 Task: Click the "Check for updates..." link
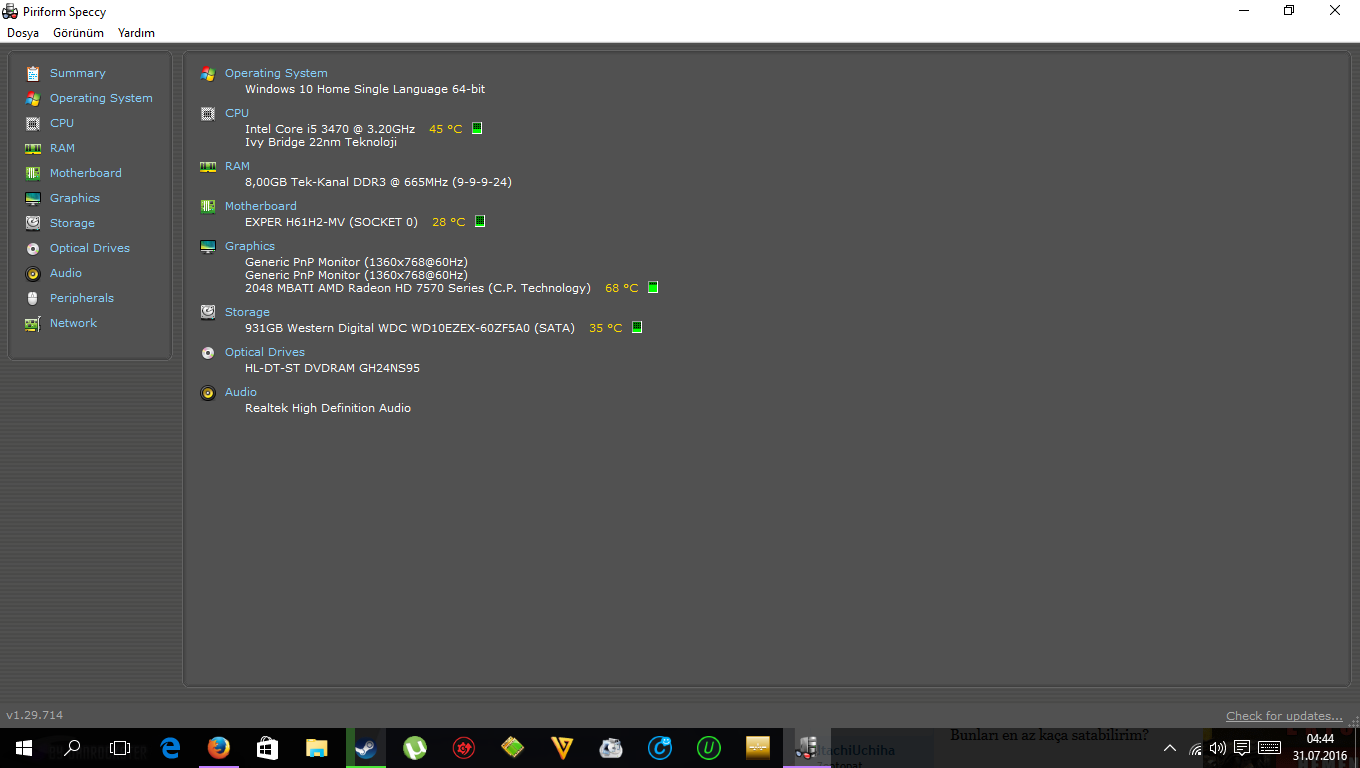1285,716
